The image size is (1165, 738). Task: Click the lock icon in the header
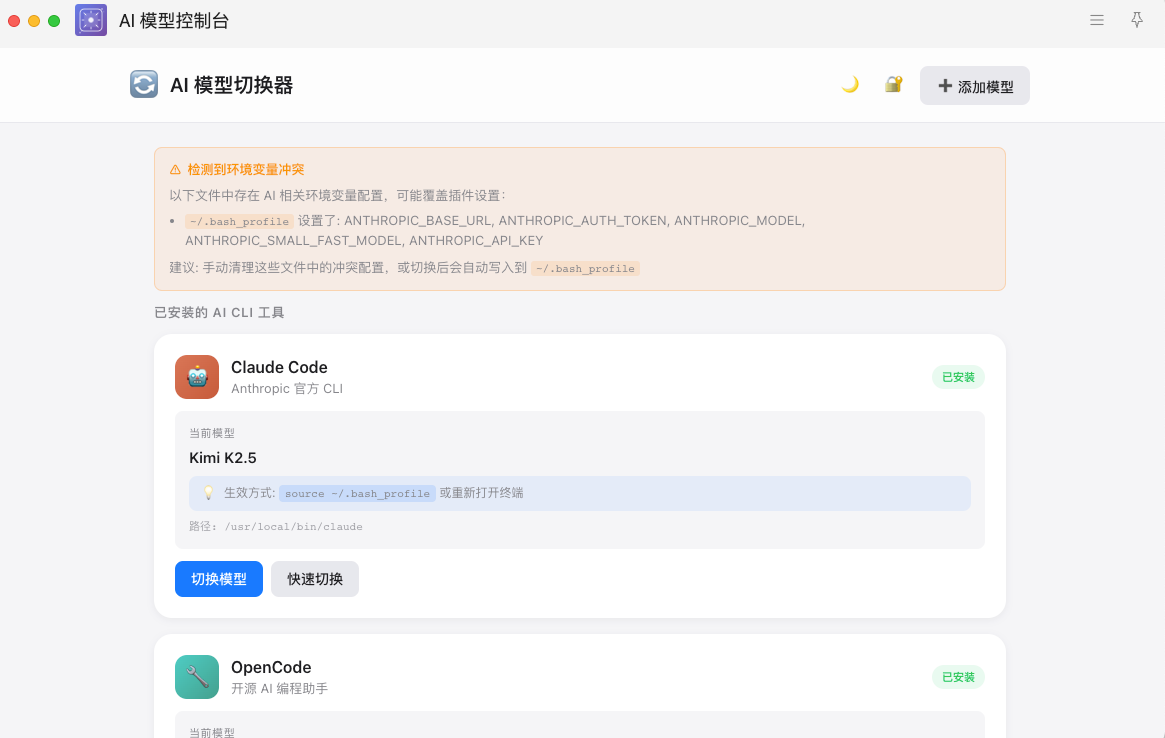coord(893,85)
